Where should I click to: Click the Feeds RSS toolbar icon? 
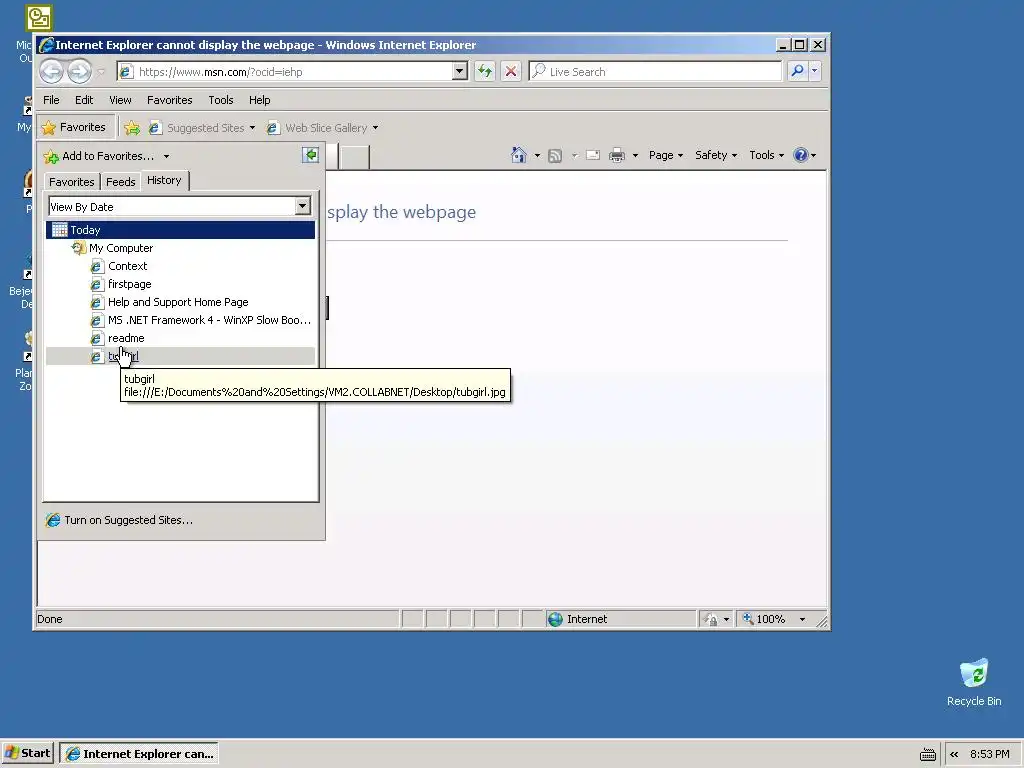coord(555,155)
